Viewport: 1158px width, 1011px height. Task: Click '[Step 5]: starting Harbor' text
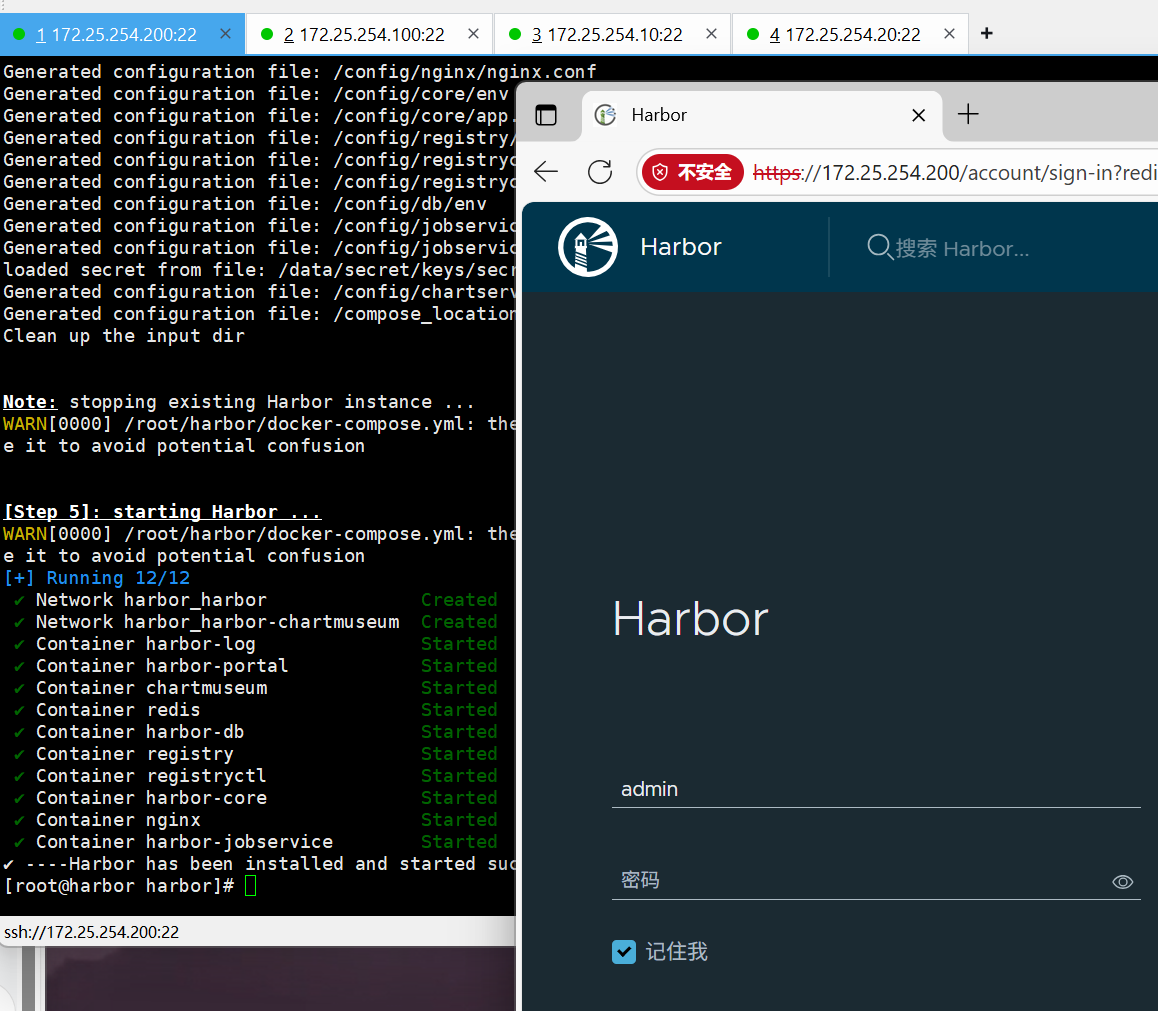[162, 512]
